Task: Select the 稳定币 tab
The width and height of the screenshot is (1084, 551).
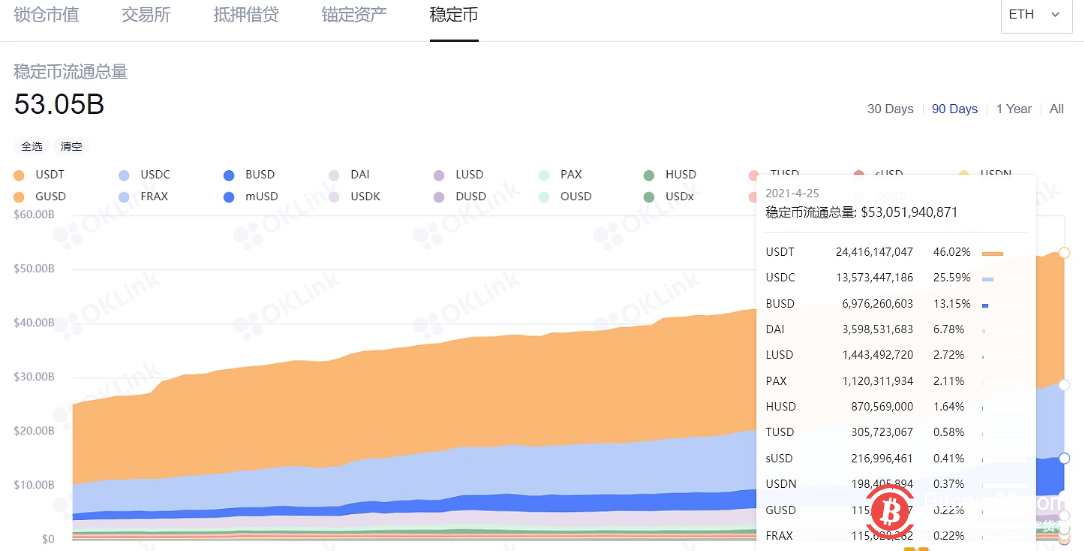Action: click(x=454, y=15)
